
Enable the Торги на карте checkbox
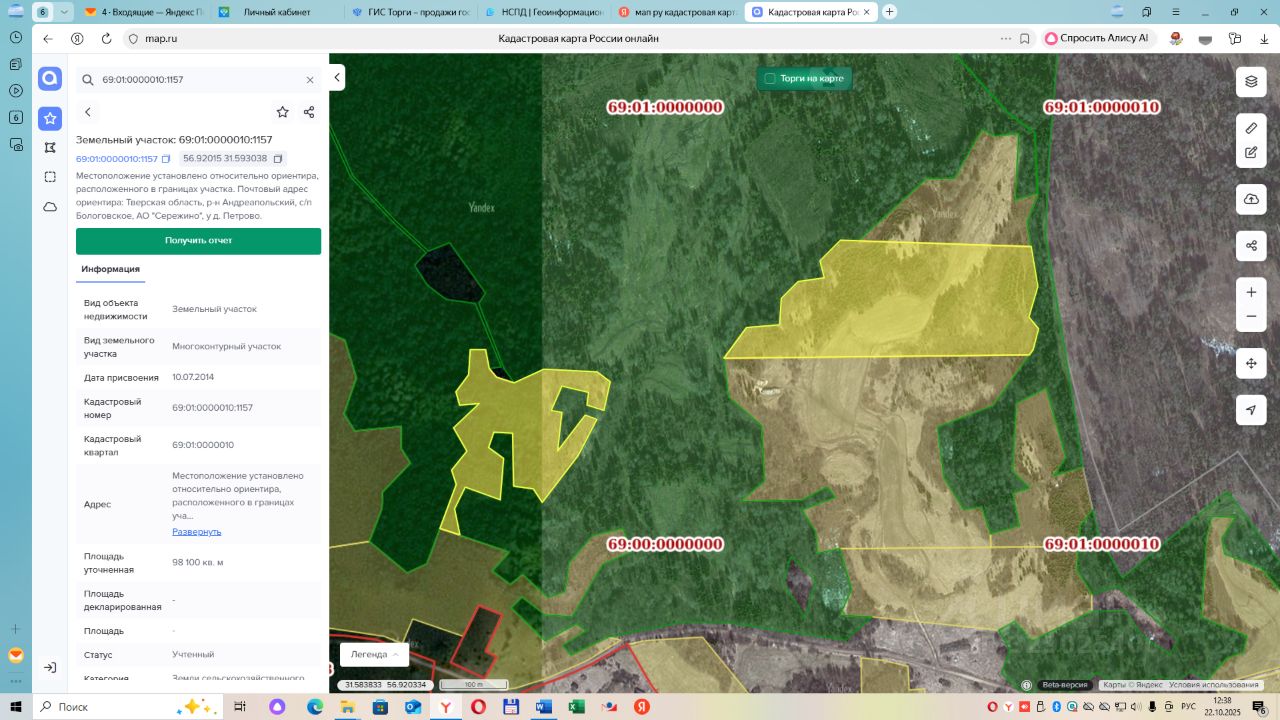pos(770,78)
